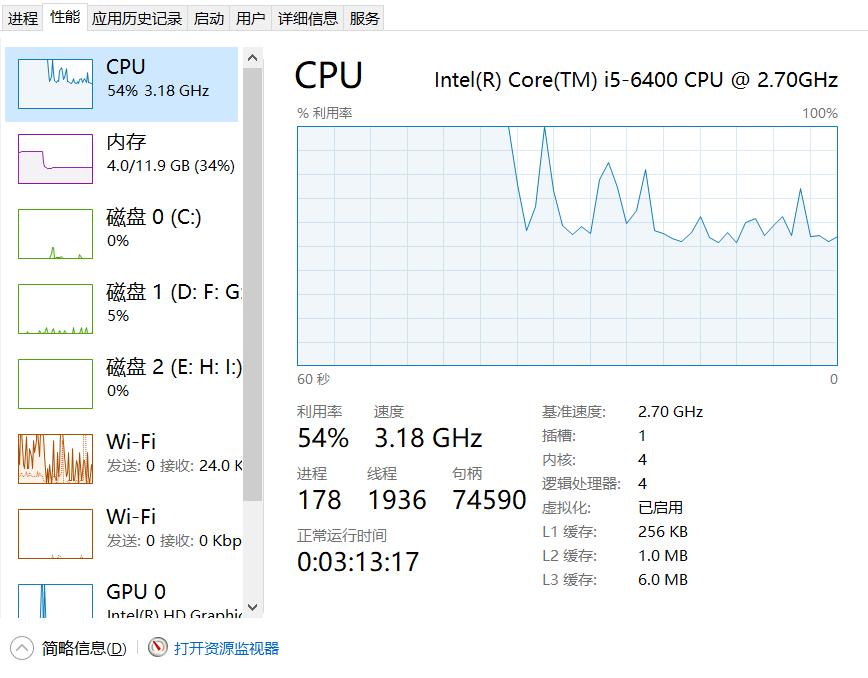The height and width of the screenshot is (678, 868).
Task: Click the sidebar scroll up arrow
Action: pyautogui.click(x=252, y=58)
